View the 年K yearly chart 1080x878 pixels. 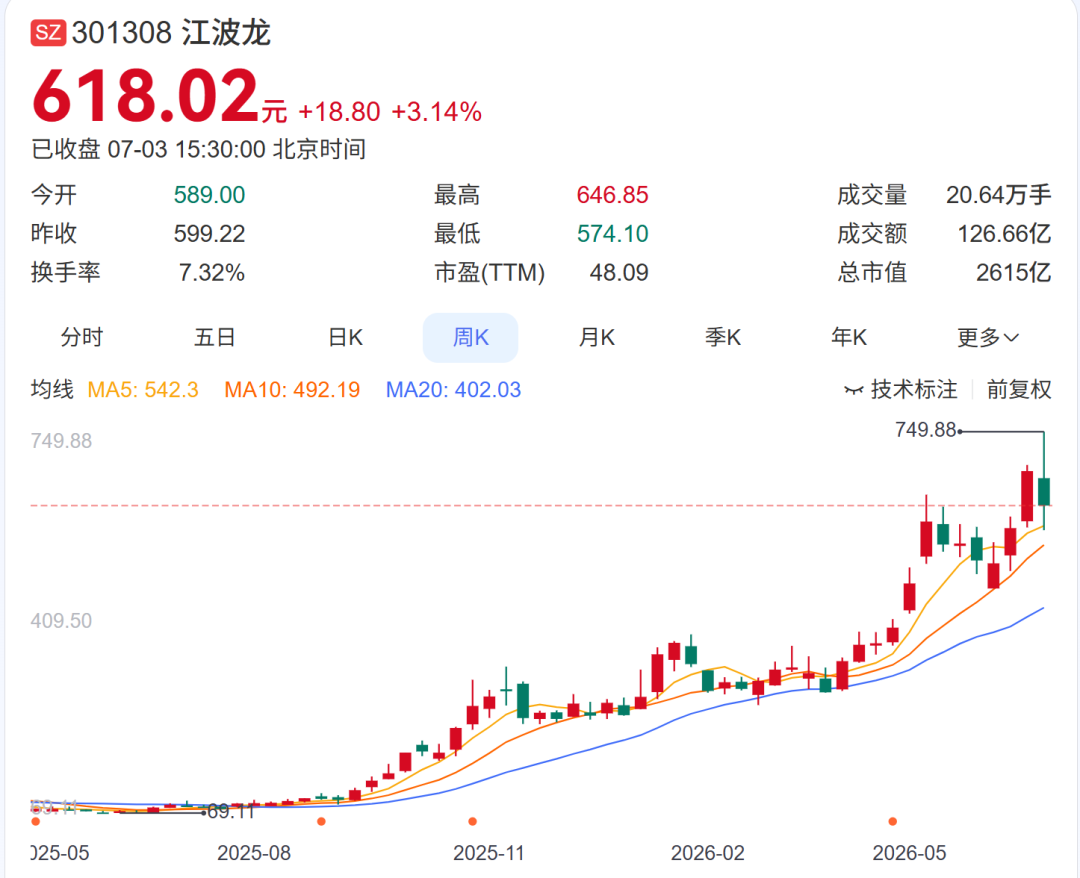pyautogui.click(x=849, y=337)
